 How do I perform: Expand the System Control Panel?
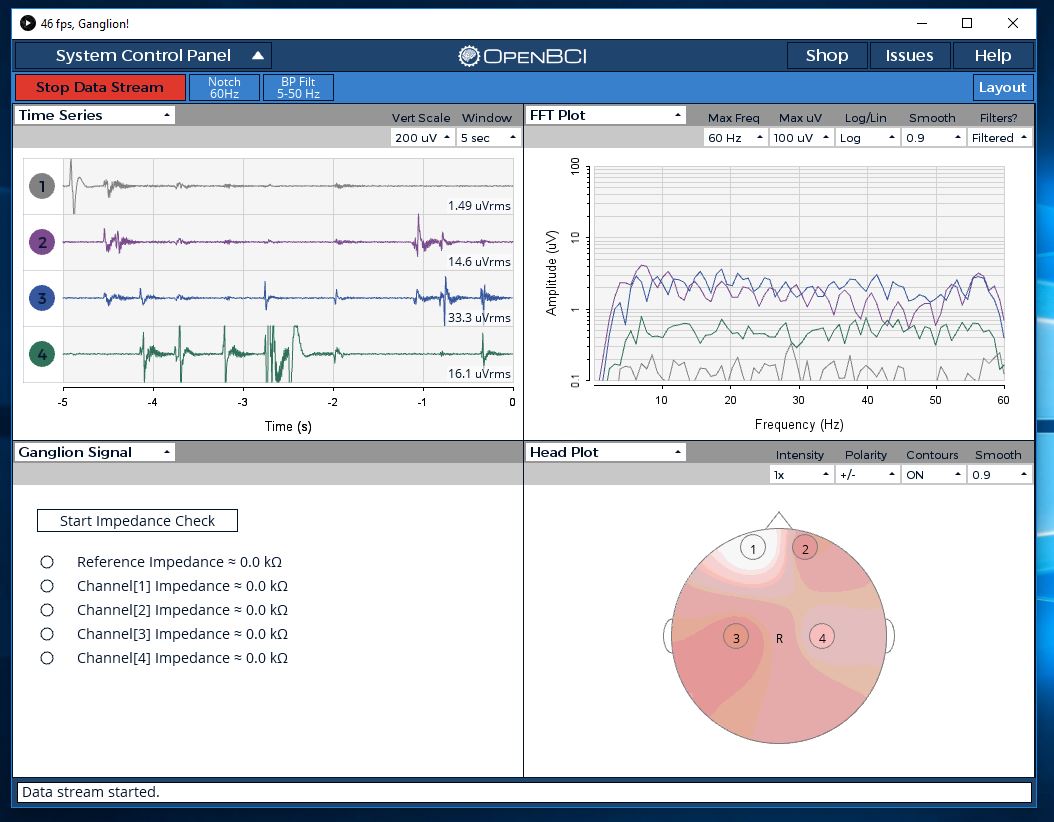(x=143, y=56)
